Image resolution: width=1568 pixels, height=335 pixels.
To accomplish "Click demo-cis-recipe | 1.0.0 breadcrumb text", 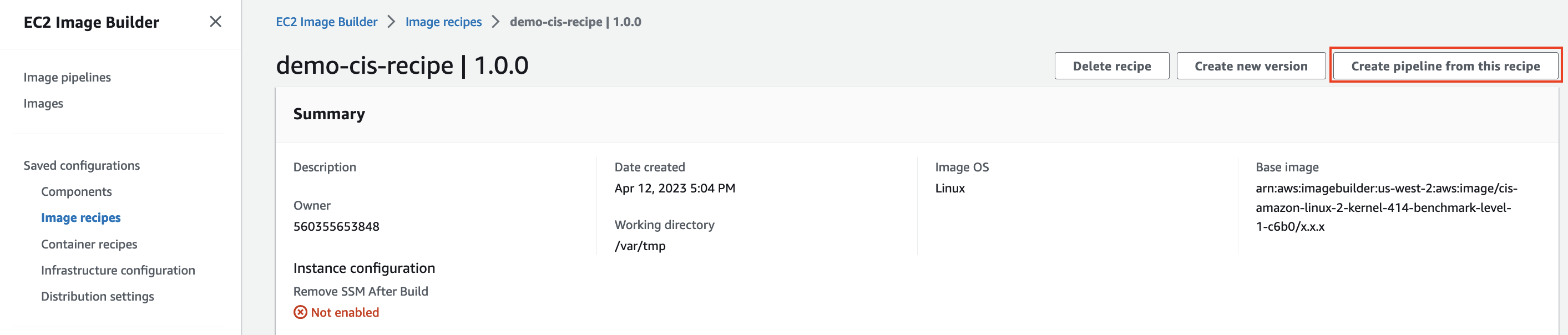I will pos(575,22).
